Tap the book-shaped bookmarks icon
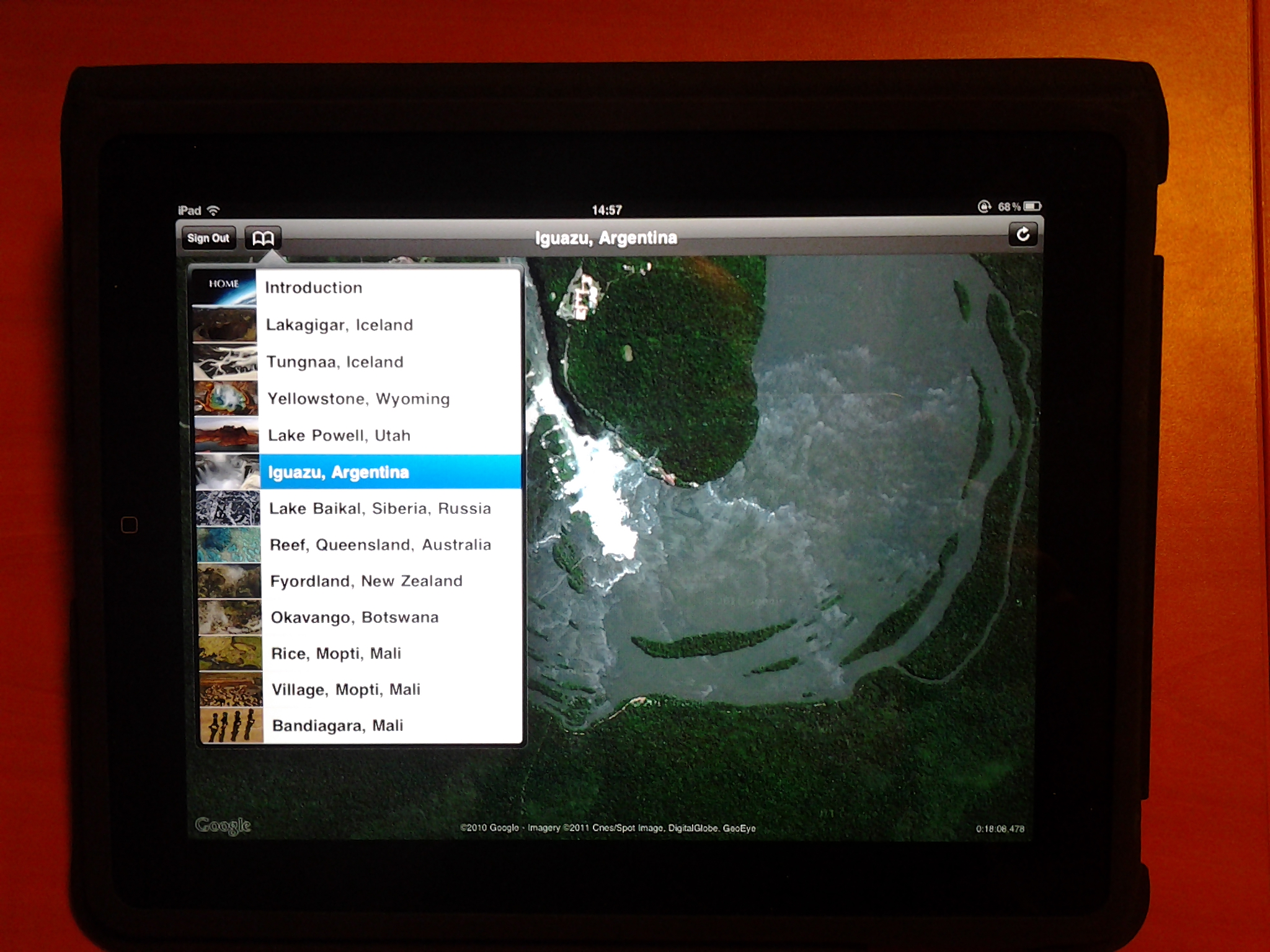 coord(263,238)
